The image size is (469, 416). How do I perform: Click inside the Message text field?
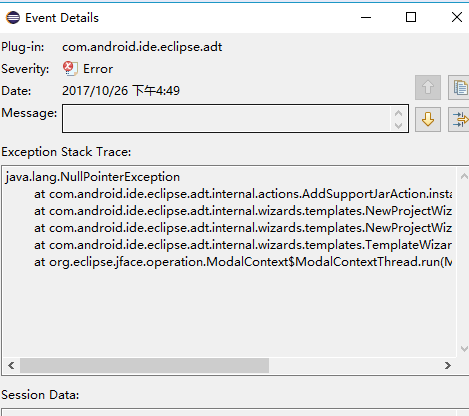coord(226,118)
